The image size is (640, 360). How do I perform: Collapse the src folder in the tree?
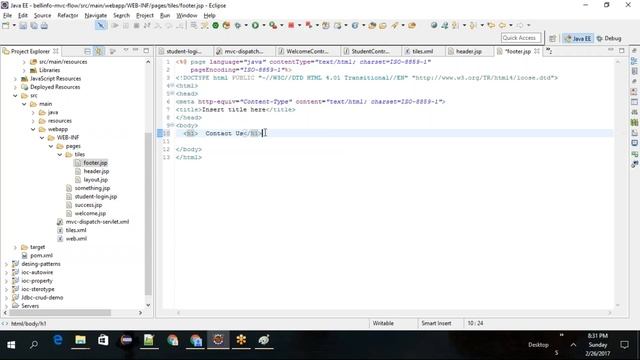click(x=15, y=96)
